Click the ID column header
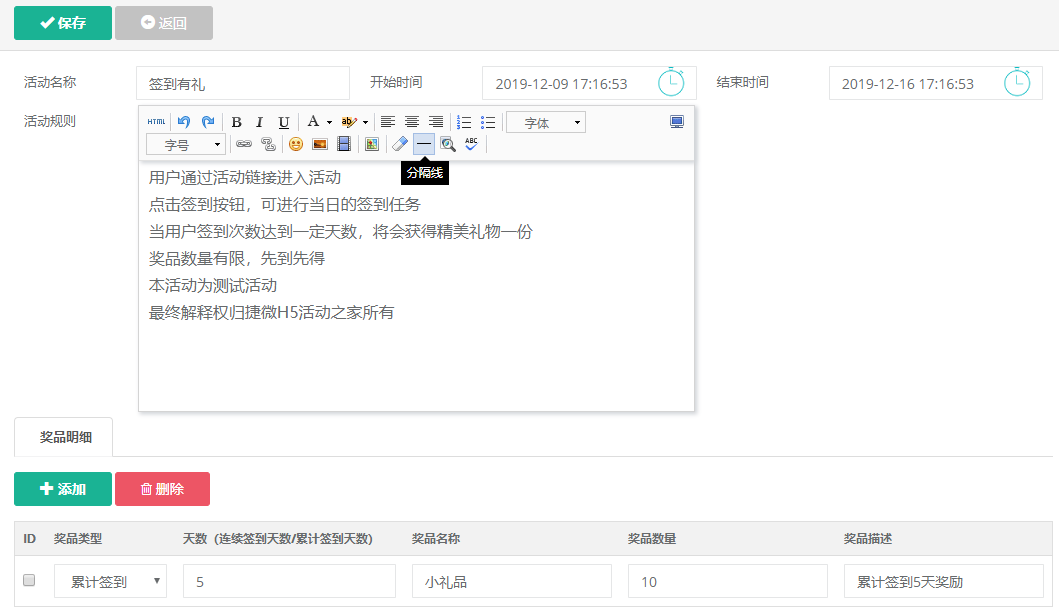Screen dimensions: 1059x613 click(30, 539)
